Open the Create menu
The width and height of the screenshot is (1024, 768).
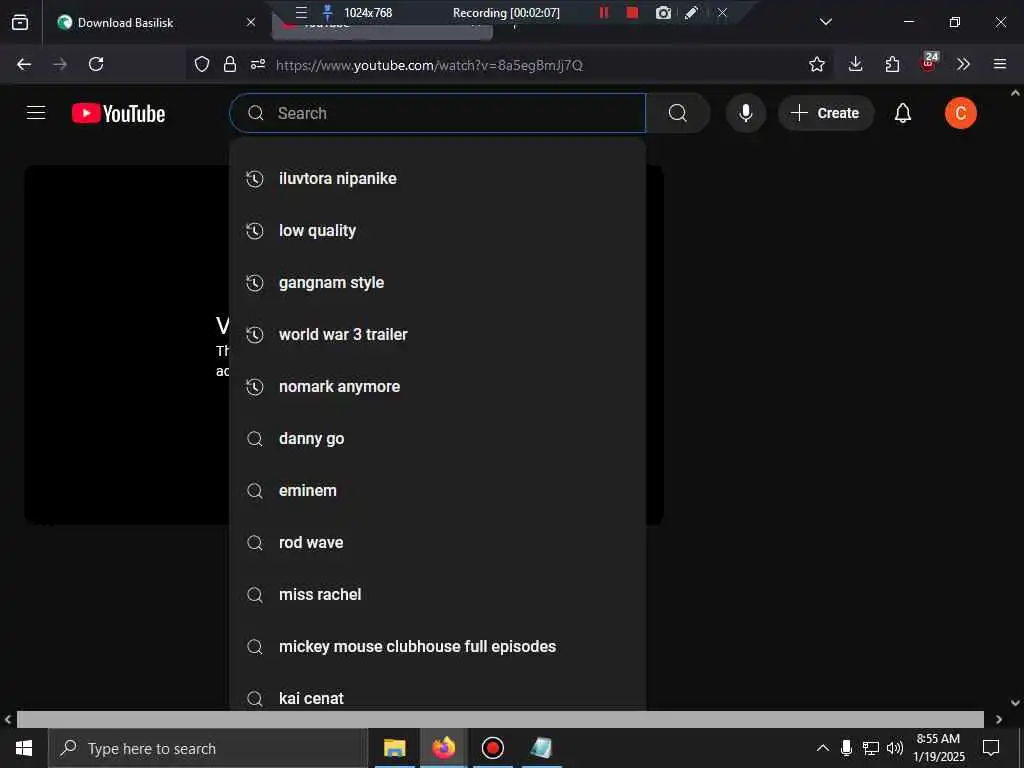[x=825, y=113]
